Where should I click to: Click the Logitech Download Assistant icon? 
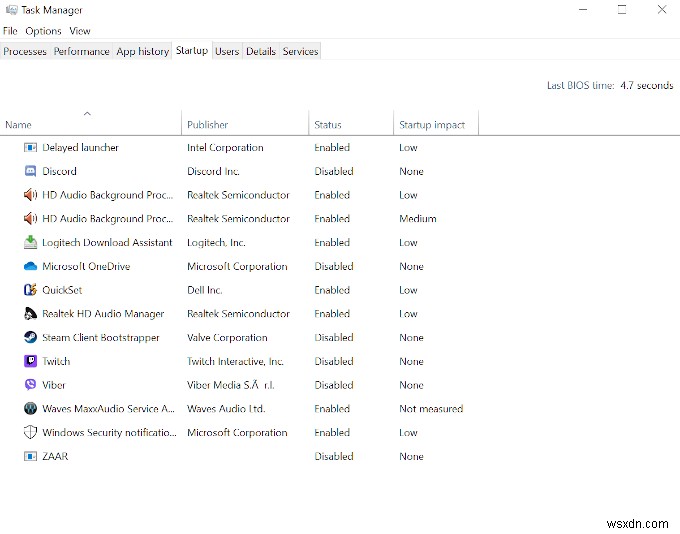30,242
